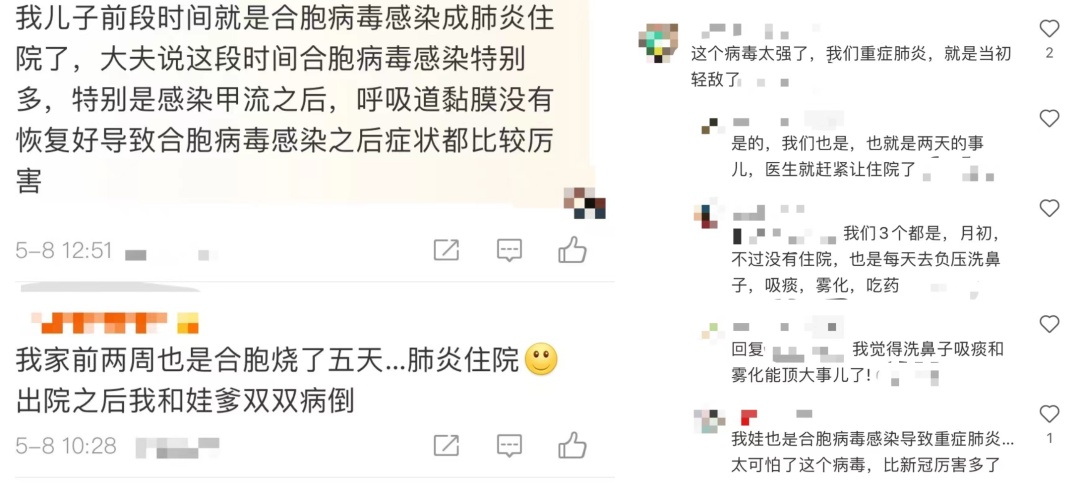
Task: Open avatar at bottom right of first comment
Action: tap(584, 203)
